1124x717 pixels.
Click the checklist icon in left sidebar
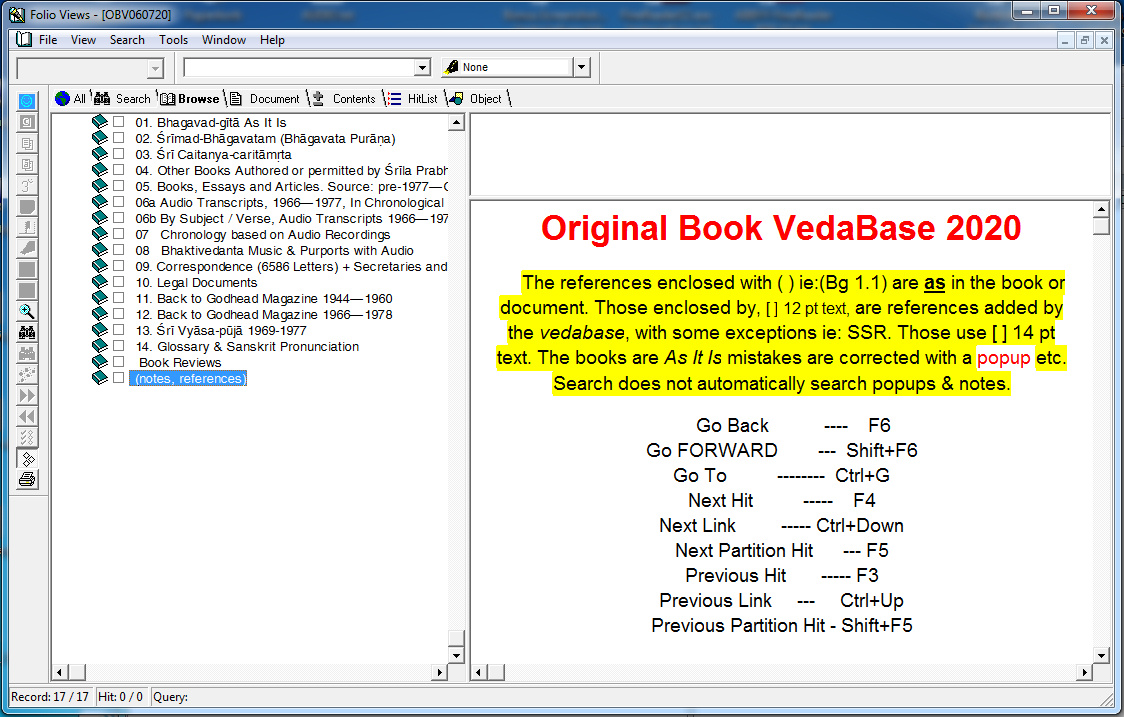27,437
